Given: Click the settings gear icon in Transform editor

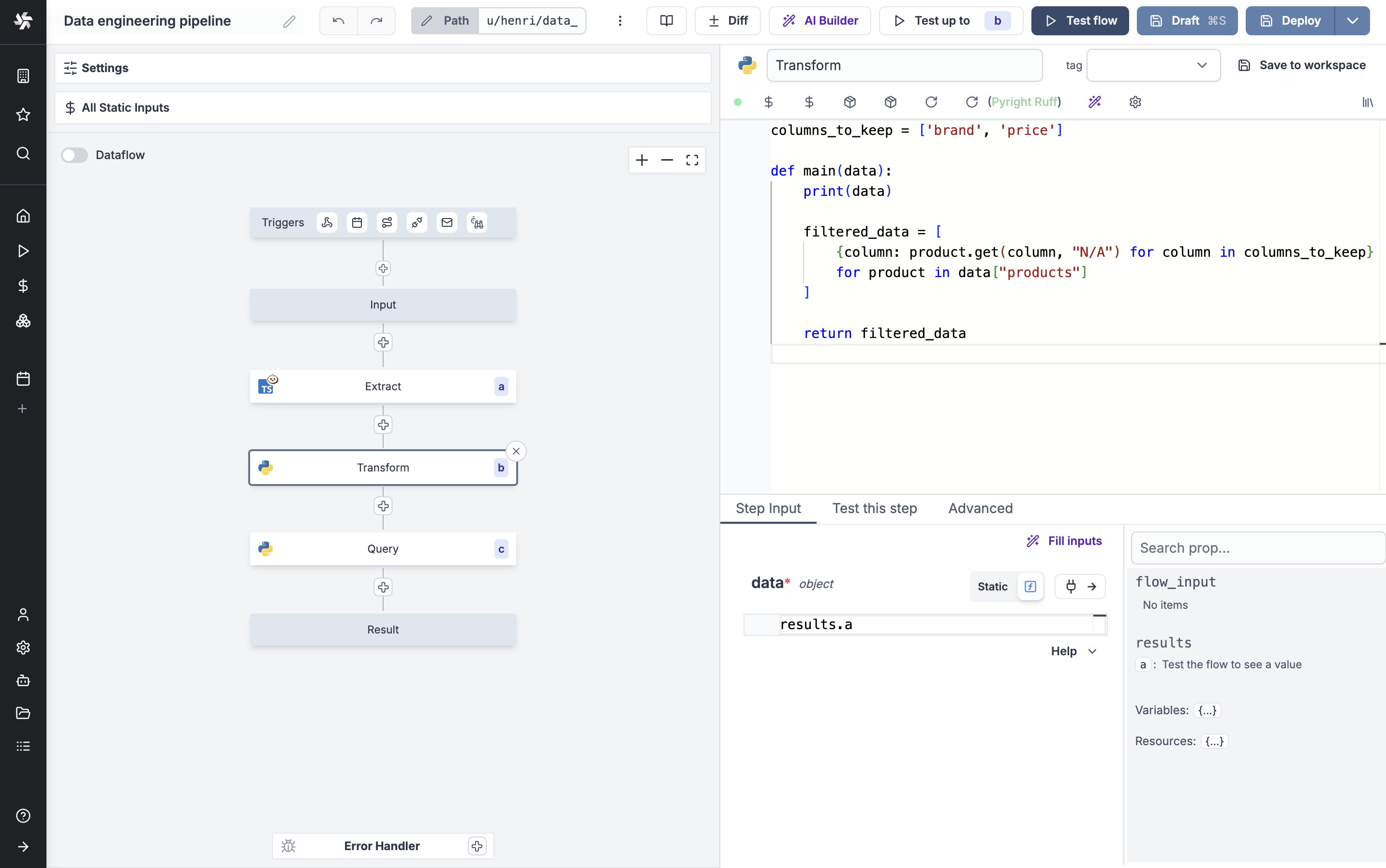Looking at the screenshot, I should [x=1135, y=101].
